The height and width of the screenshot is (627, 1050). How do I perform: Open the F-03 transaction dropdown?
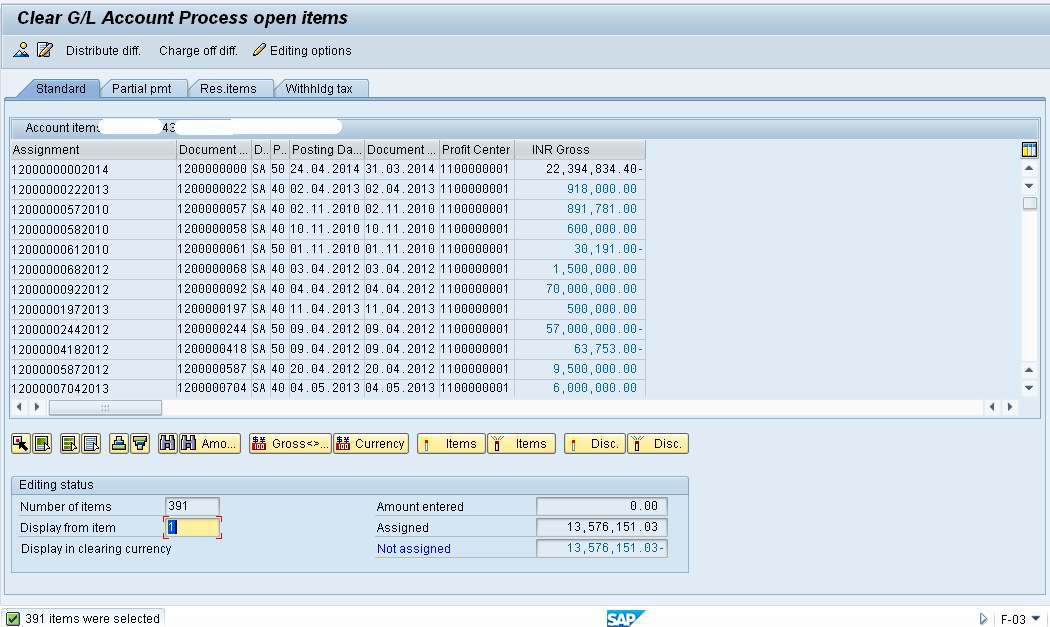coord(1038,618)
